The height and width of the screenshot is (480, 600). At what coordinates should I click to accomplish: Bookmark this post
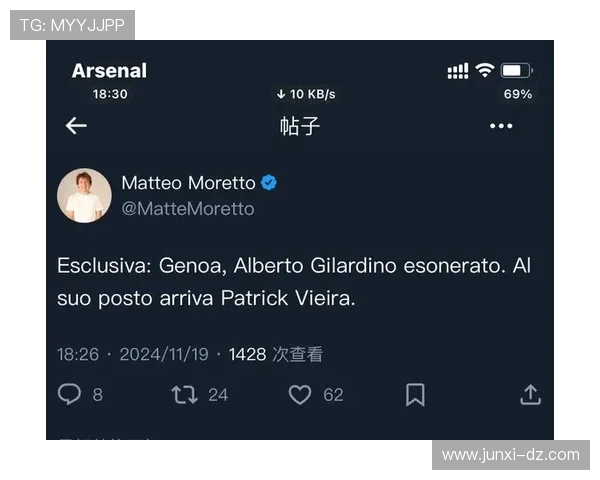pos(415,395)
